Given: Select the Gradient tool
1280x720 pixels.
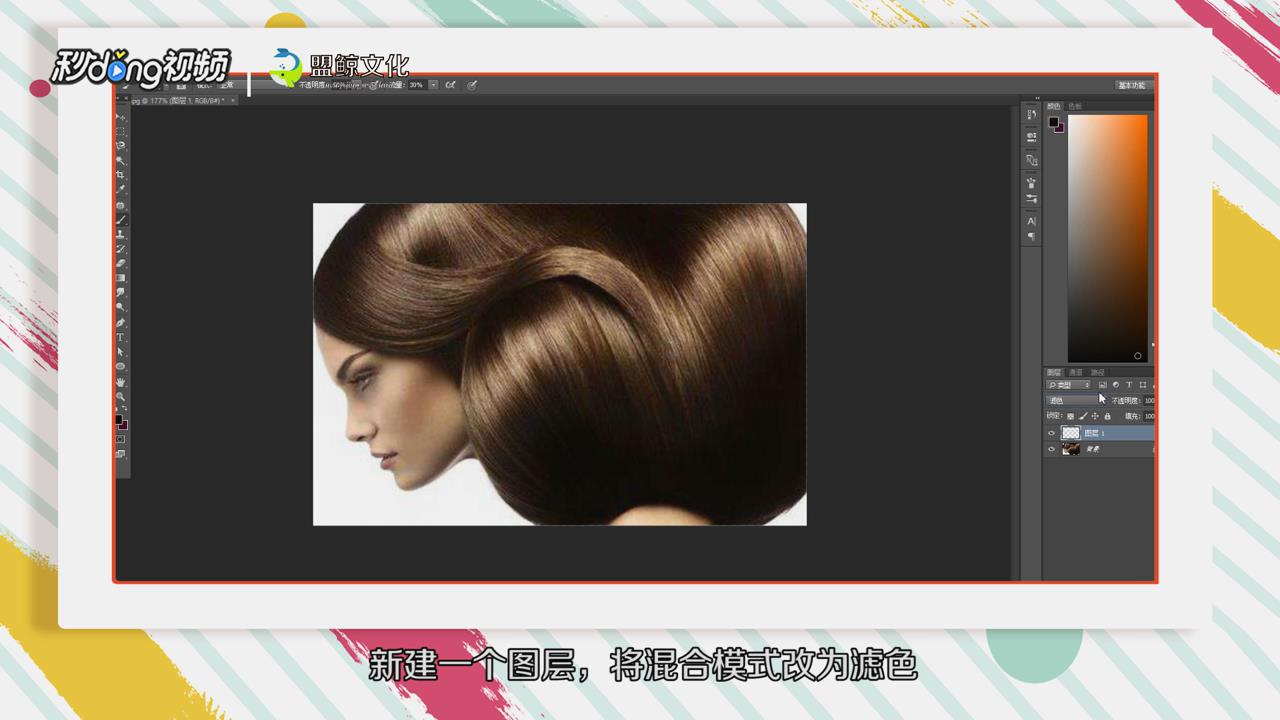Looking at the screenshot, I should coord(122,277).
